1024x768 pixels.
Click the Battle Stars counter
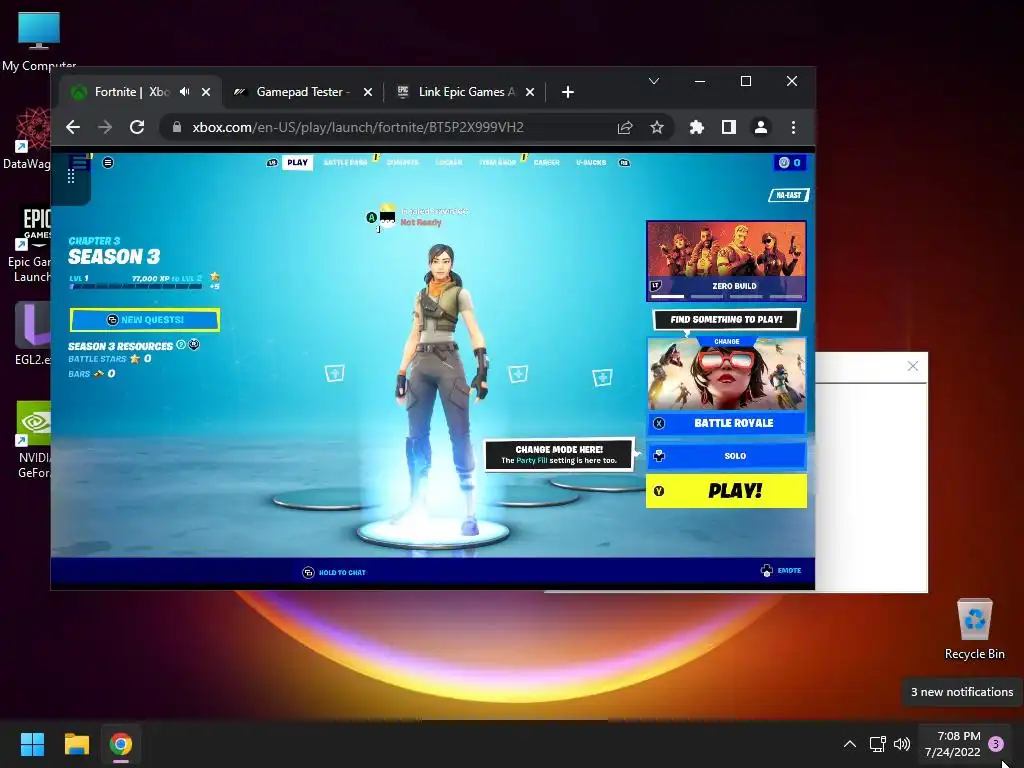pos(110,359)
